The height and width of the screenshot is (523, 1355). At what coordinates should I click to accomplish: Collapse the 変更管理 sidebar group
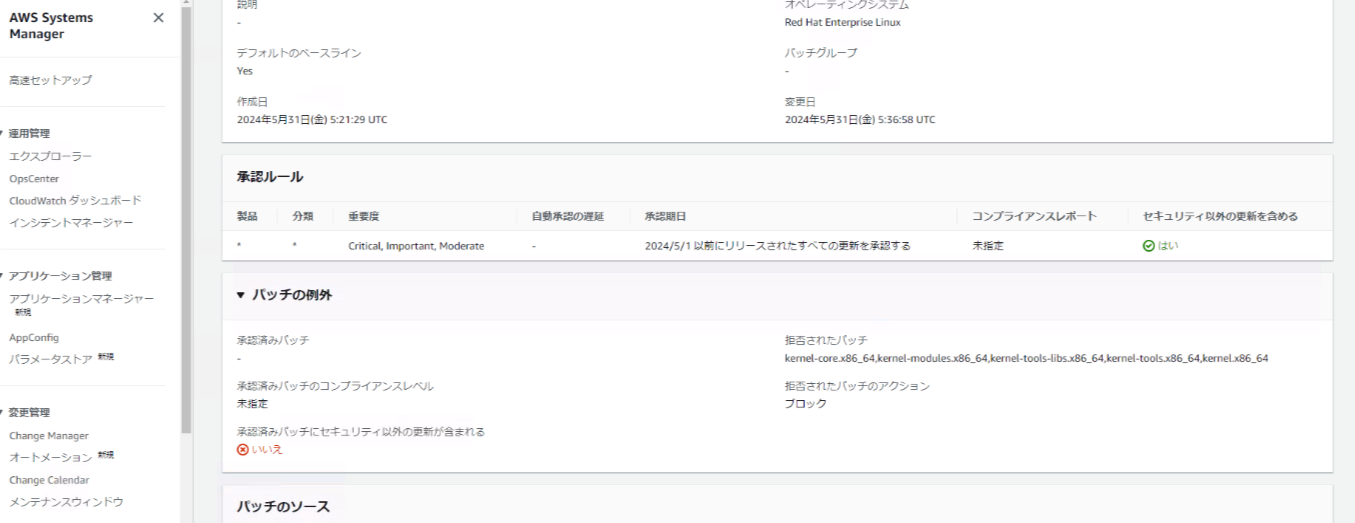pyautogui.click(x=3, y=413)
